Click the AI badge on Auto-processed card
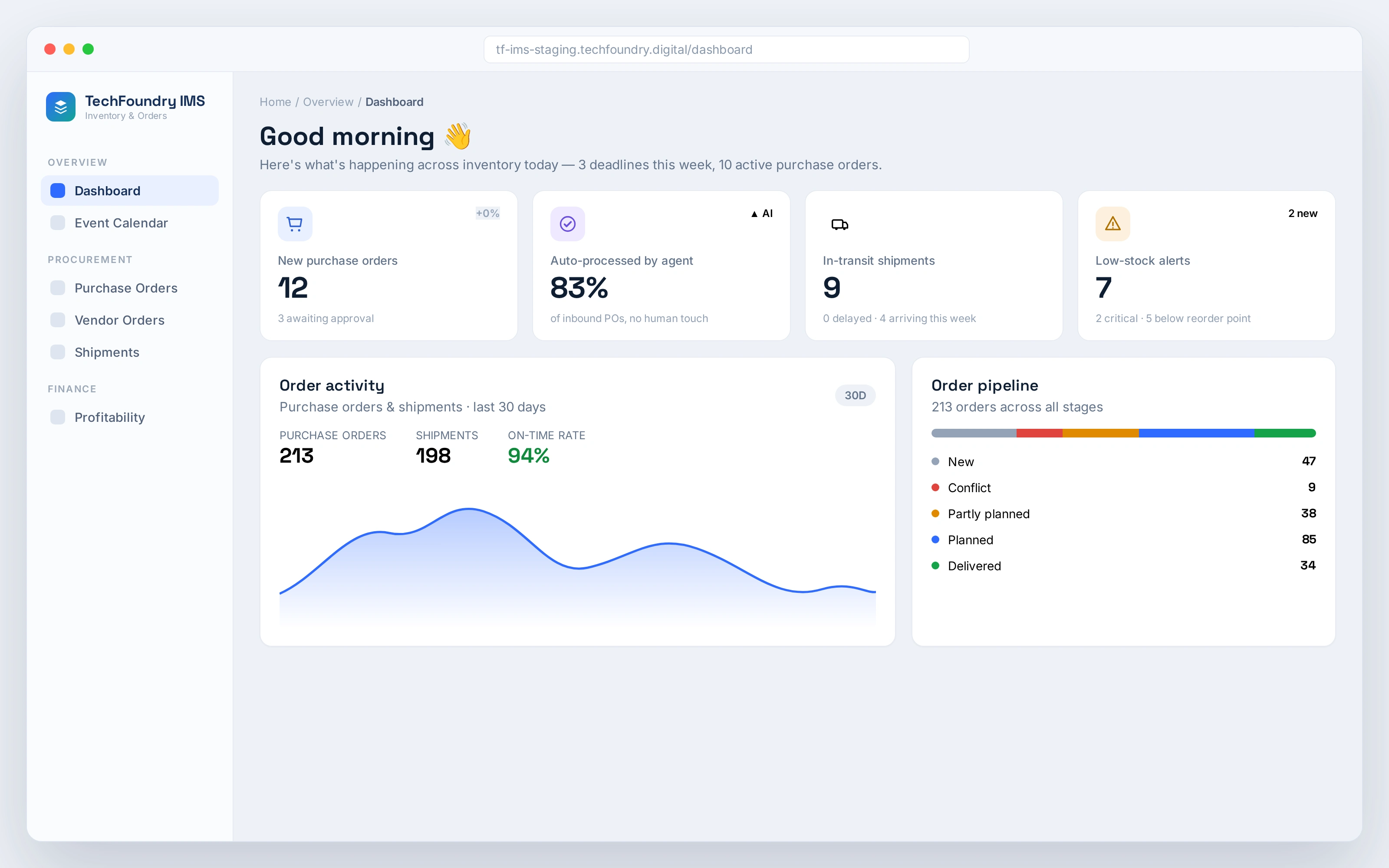 click(x=762, y=214)
